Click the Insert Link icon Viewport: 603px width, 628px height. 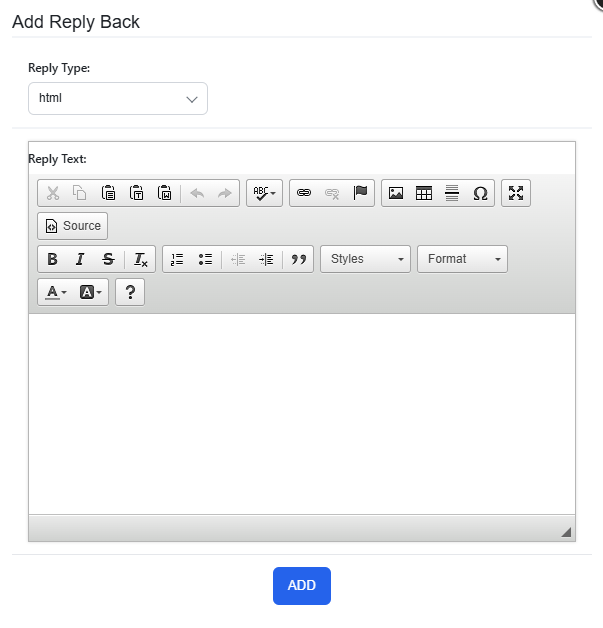304,193
